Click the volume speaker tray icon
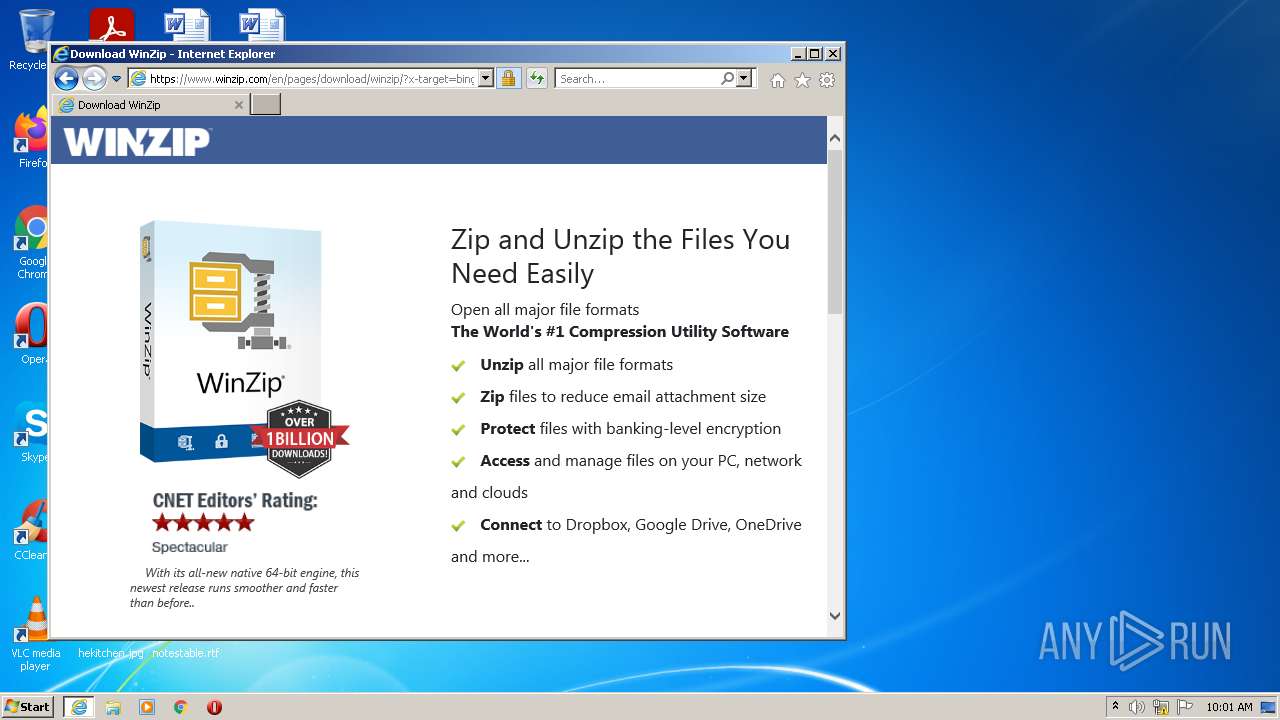1280x720 pixels. (x=1137, y=707)
